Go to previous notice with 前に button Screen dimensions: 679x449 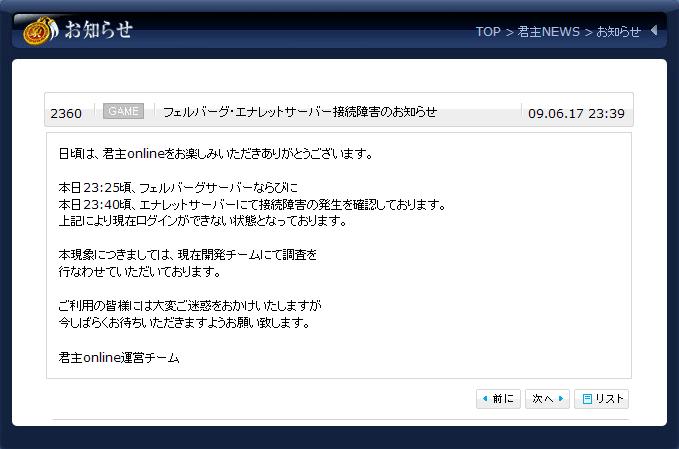tap(498, 399)
